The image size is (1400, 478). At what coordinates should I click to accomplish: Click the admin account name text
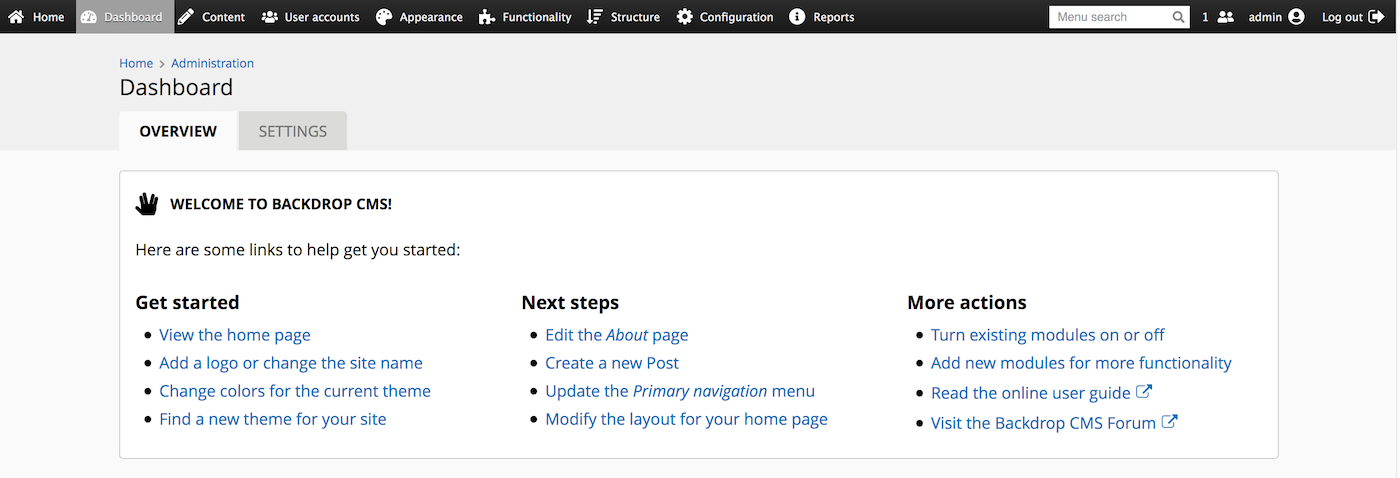(x=1265, y=17)
